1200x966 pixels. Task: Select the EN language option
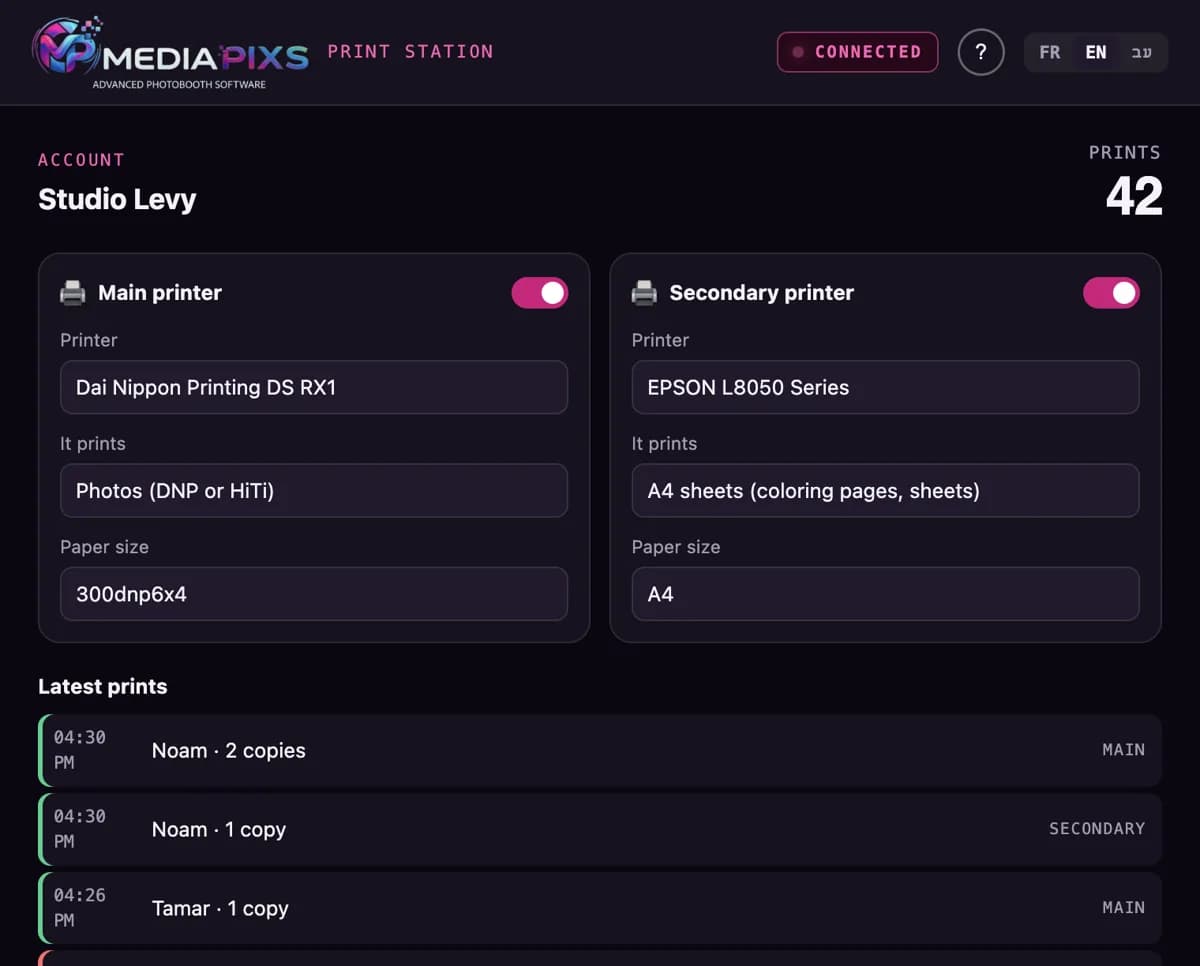tap(1096, 52)
